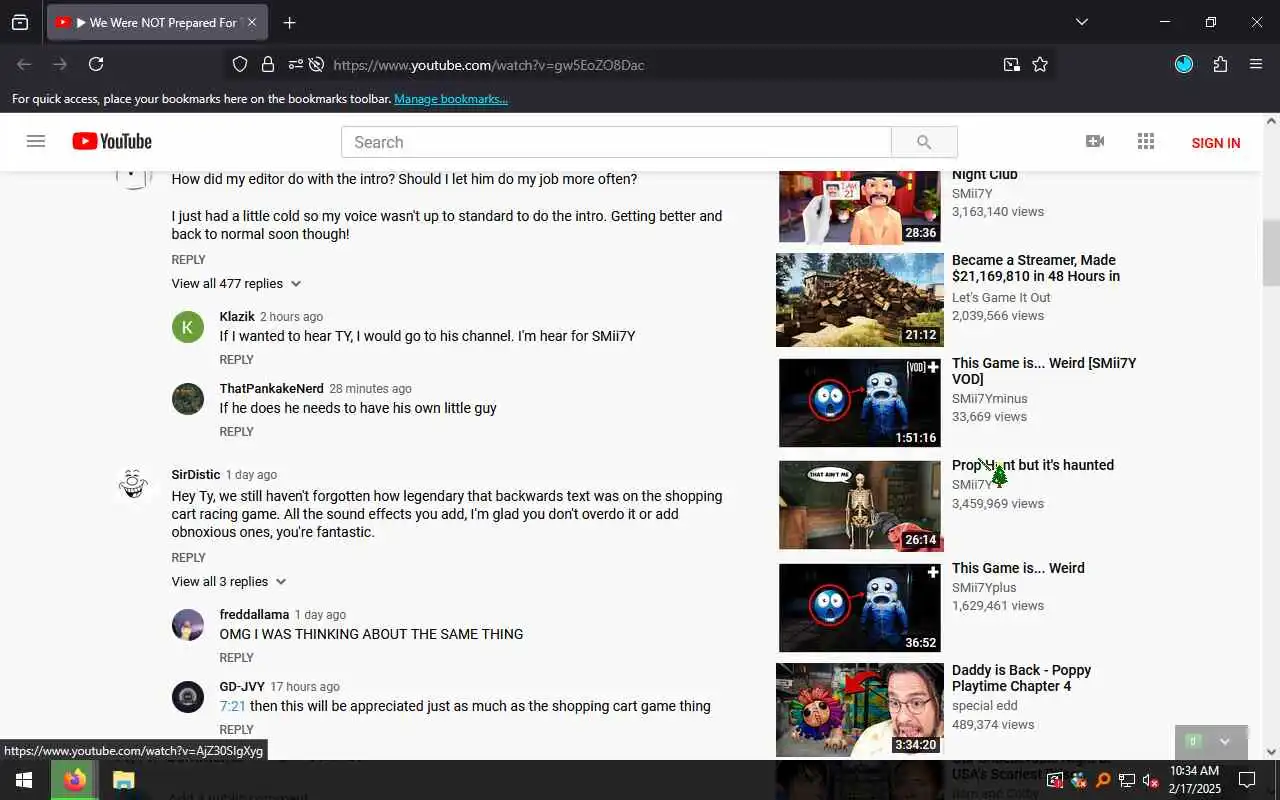Open the Firefox account avatar icon
Image resolution: width=1280 pixels, height=800 pixels.
pyautogui.click(x=1184, y=64)
